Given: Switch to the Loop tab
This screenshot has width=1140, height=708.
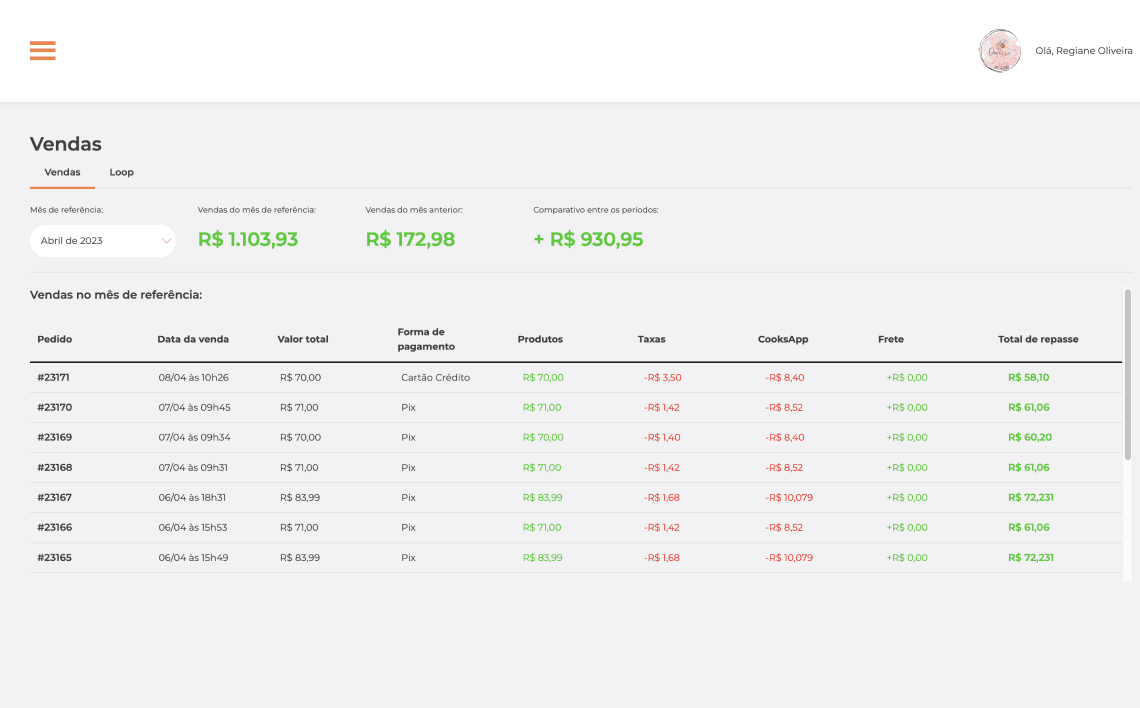Looking at the screenshot, I should 121,172.
